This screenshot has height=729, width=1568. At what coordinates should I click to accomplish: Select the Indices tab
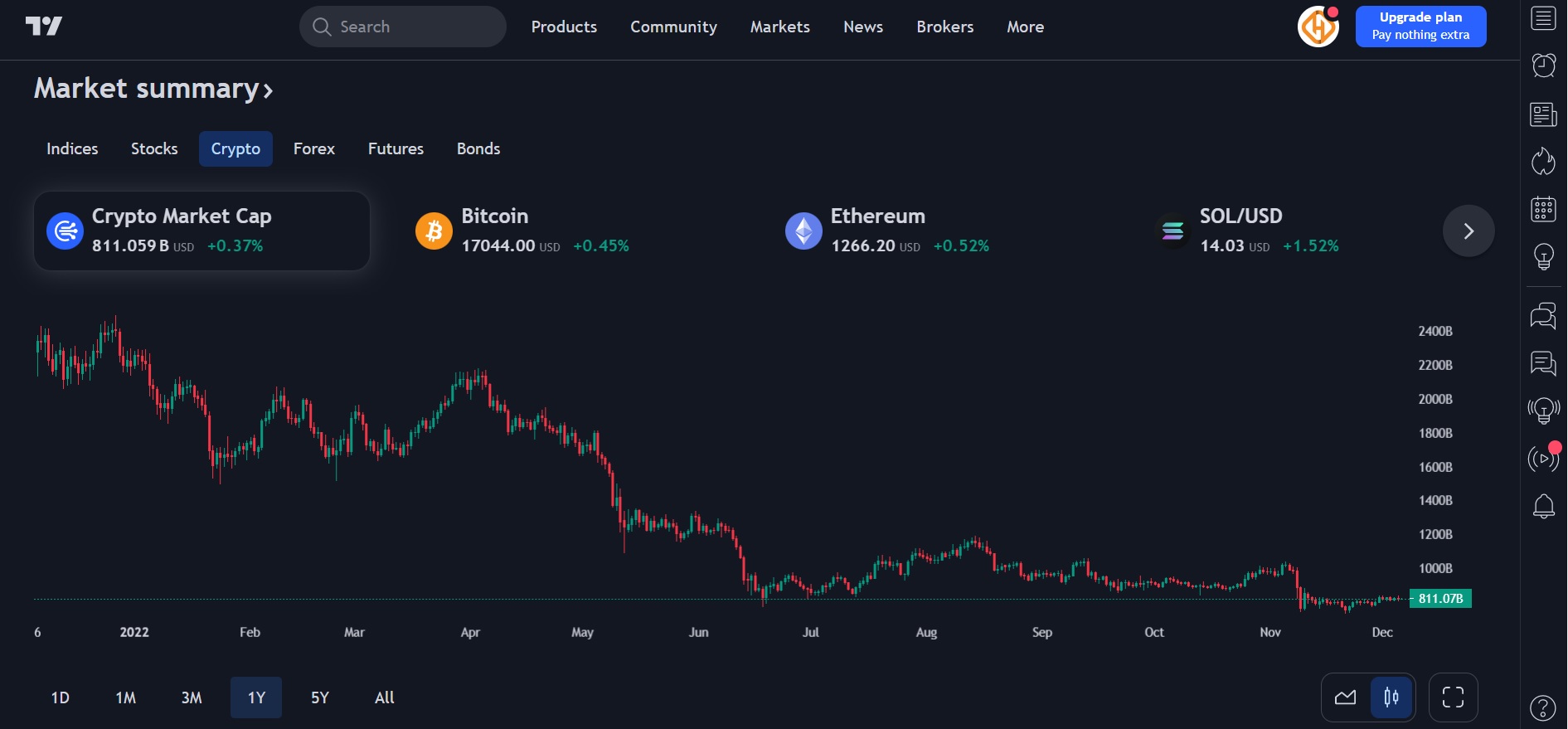pos(72,148)
